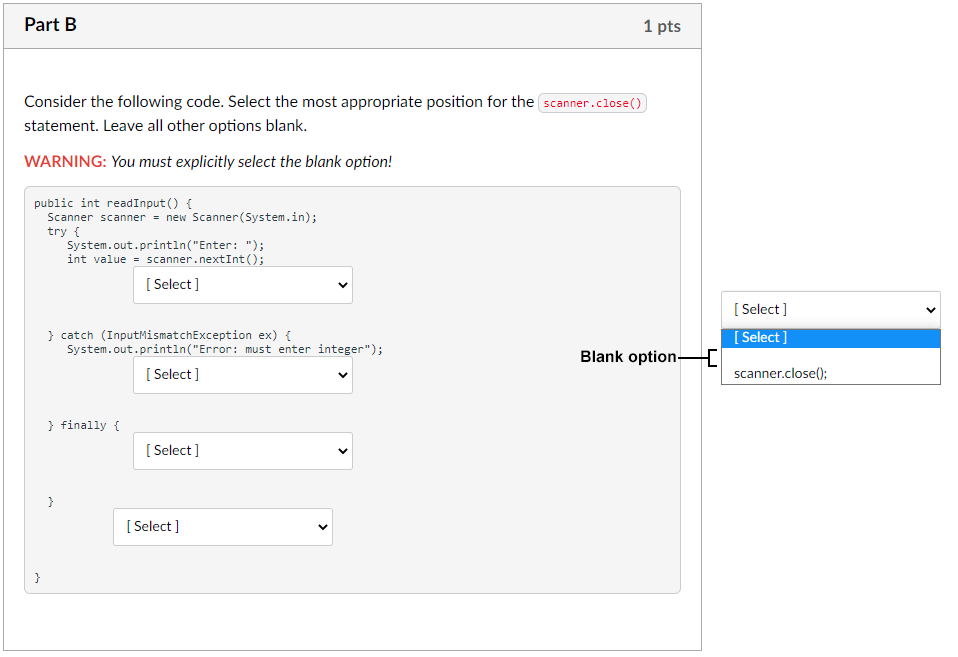
Task: Choose the highlighted [ Select ] option in example list
Action: tap(830, 338)
